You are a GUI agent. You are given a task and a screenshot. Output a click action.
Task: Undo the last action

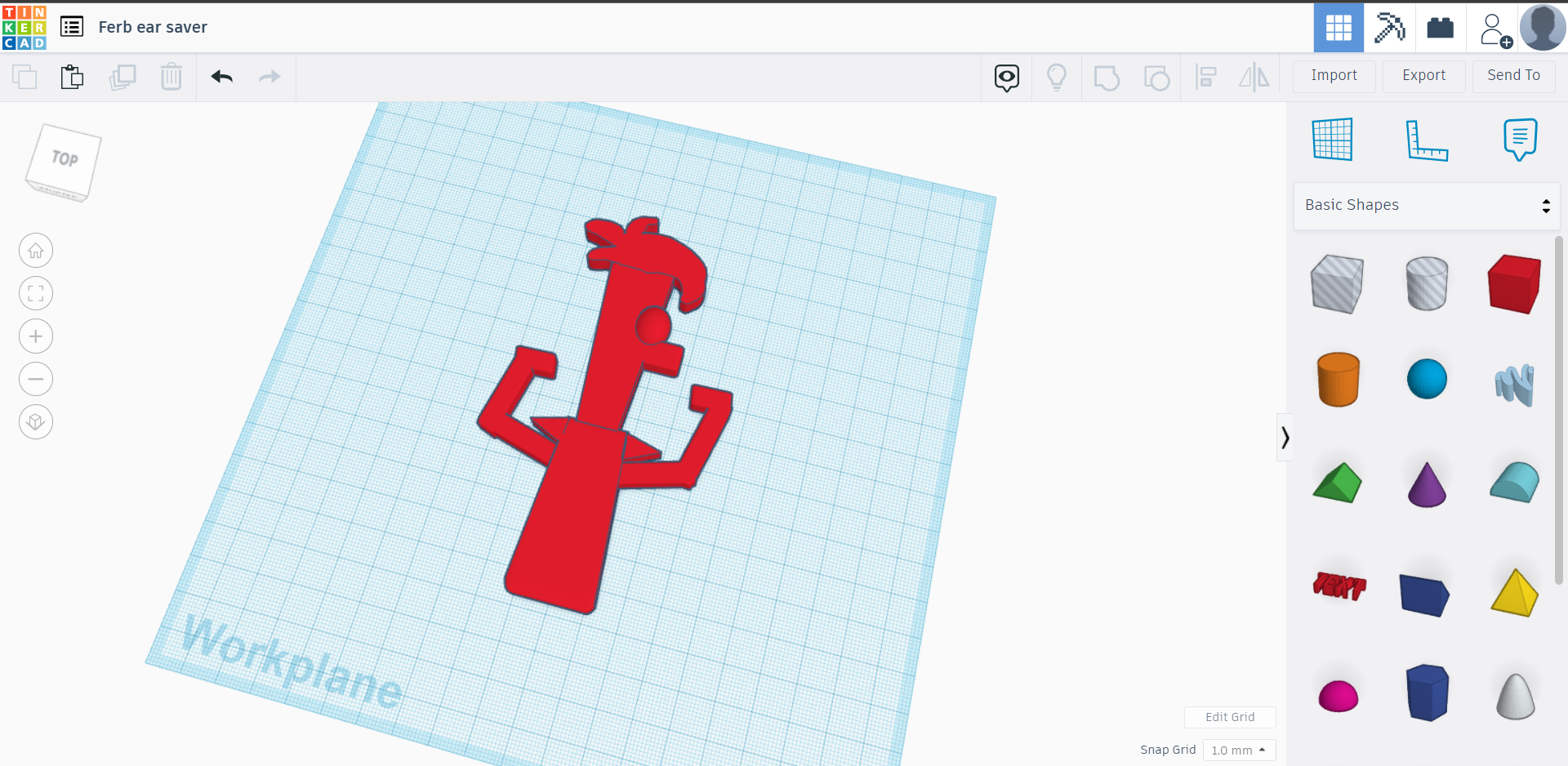point(222,77)
